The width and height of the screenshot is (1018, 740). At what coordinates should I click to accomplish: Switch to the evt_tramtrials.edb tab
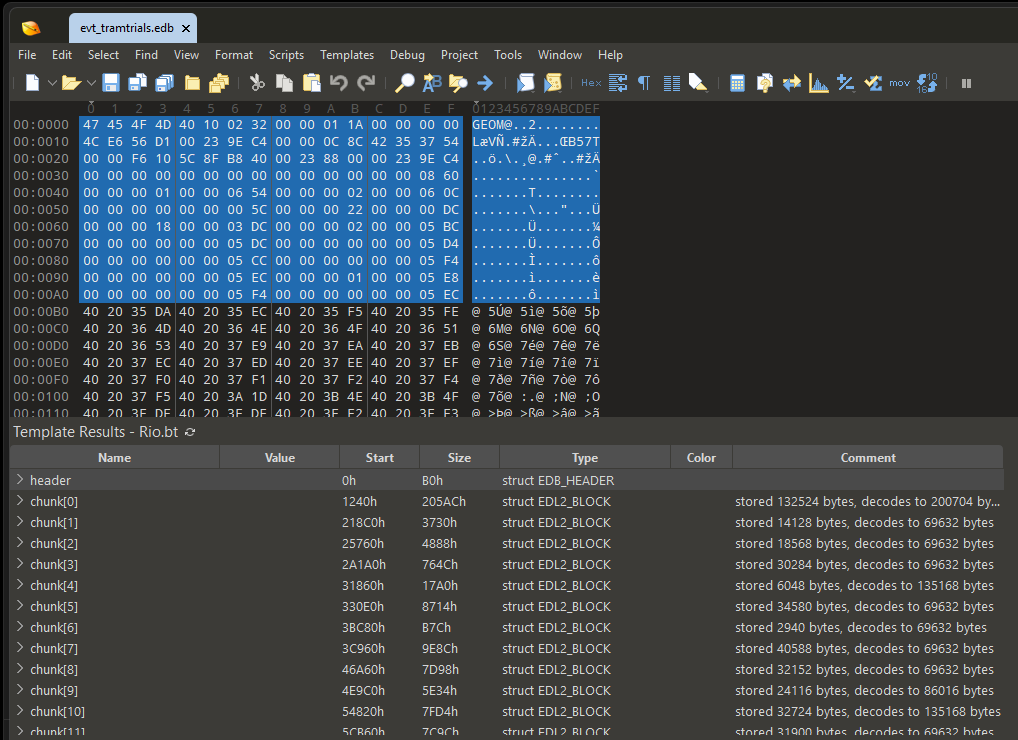point(127,28)
